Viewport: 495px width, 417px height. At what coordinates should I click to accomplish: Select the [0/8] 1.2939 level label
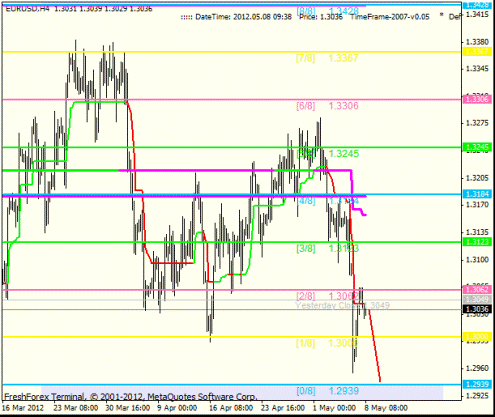point(328,391)
